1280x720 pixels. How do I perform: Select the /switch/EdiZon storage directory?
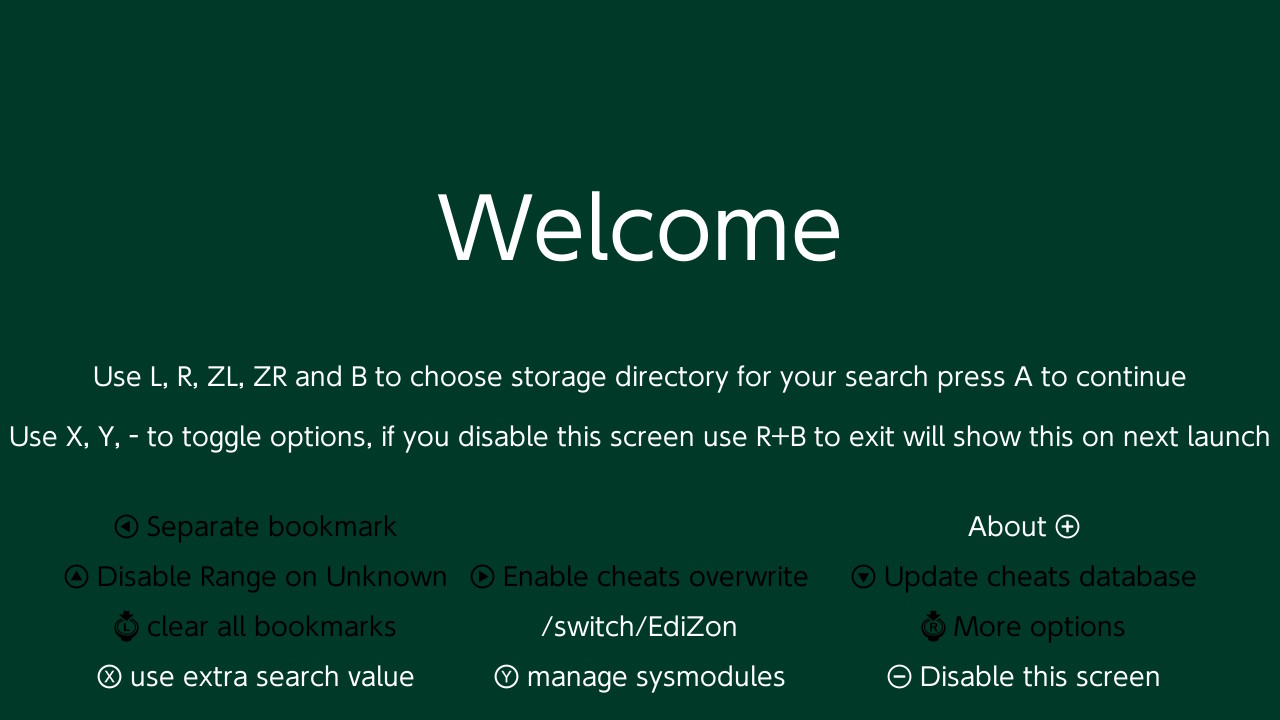coord(639,627)
